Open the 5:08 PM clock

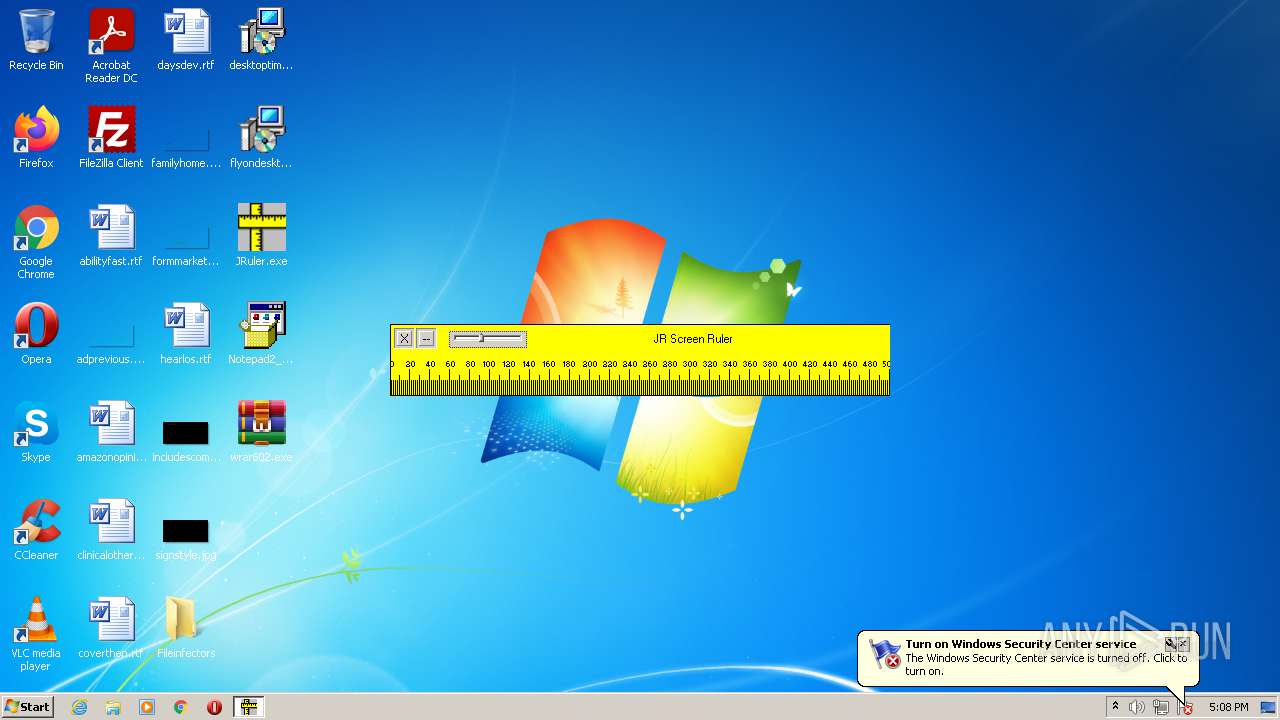pos(1228,707)
